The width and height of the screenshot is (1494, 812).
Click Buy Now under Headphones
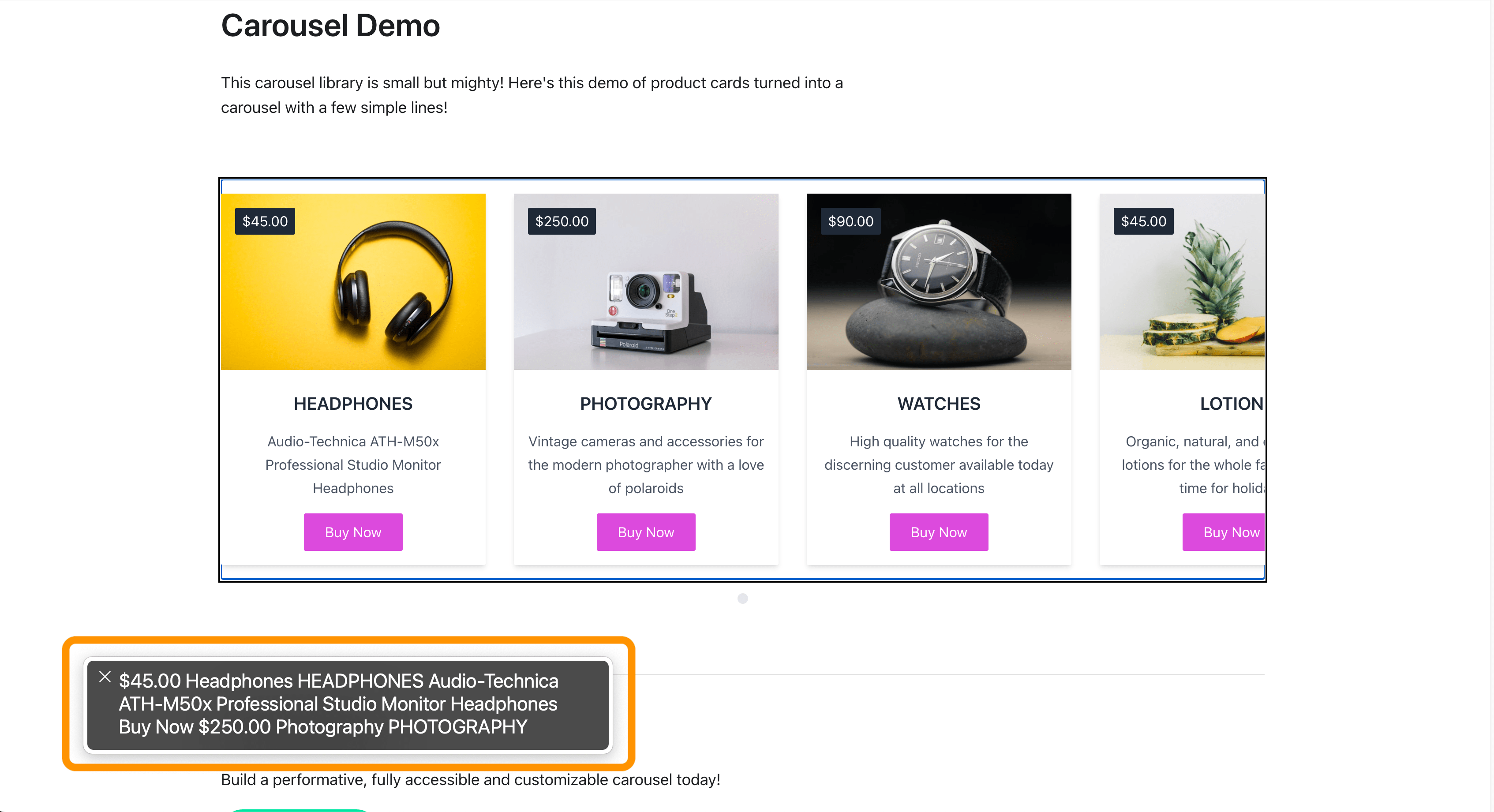352,532
